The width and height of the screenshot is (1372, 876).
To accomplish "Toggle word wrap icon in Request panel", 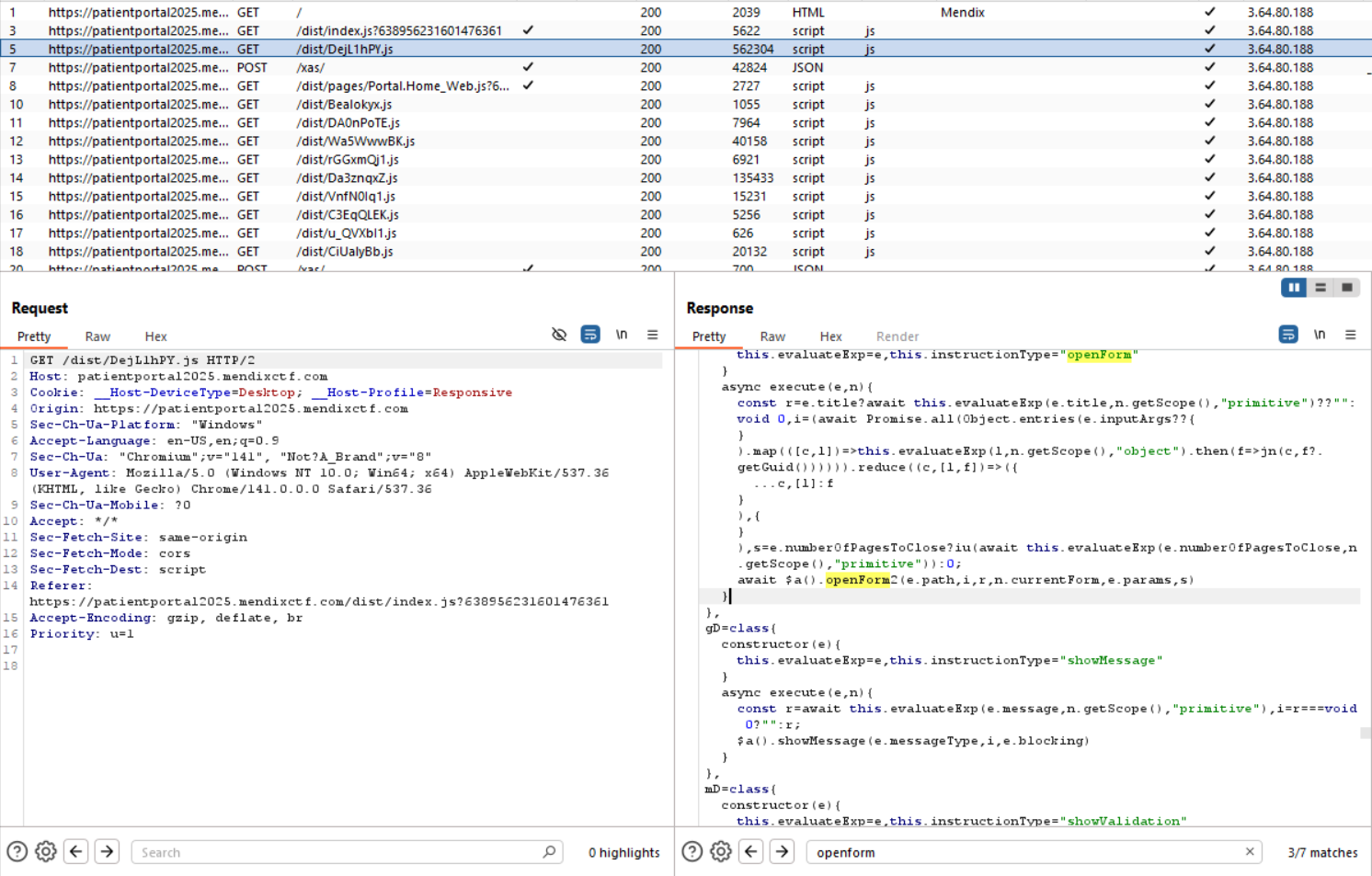I will tap(590, 335).
